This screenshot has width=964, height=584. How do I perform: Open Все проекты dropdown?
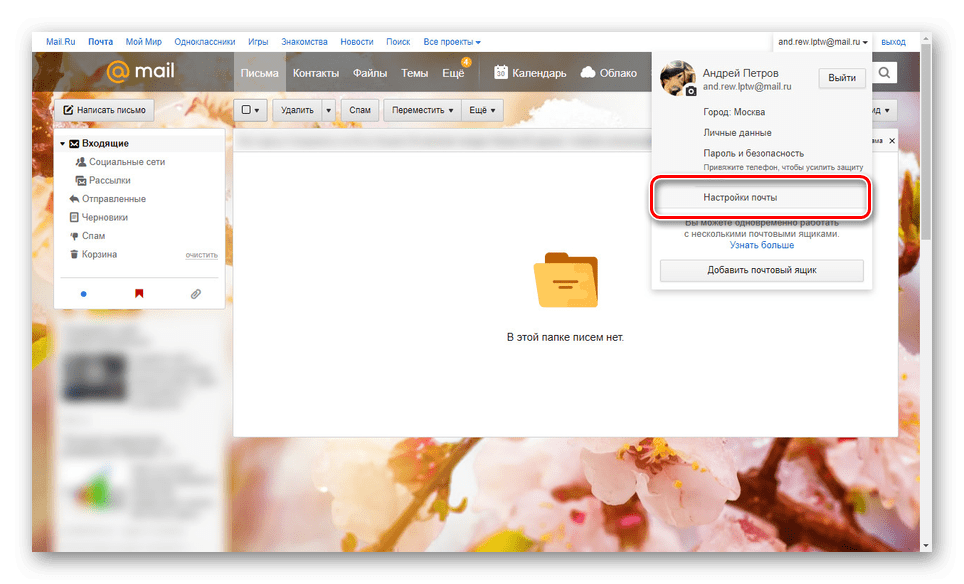452,42
